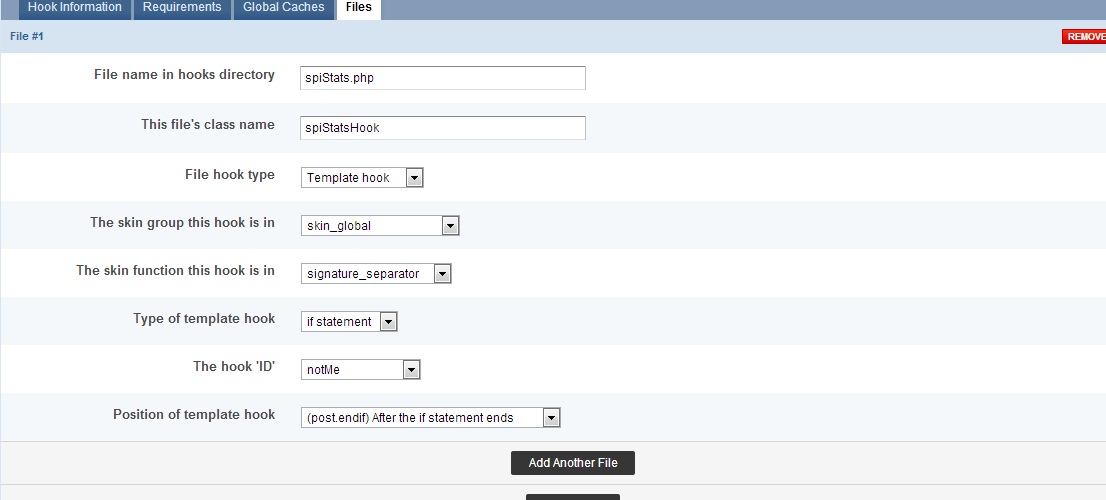This screenshot has height=500, width=1106.
Task: Click the File #1 section header
Action: click(x=27, y=36)
